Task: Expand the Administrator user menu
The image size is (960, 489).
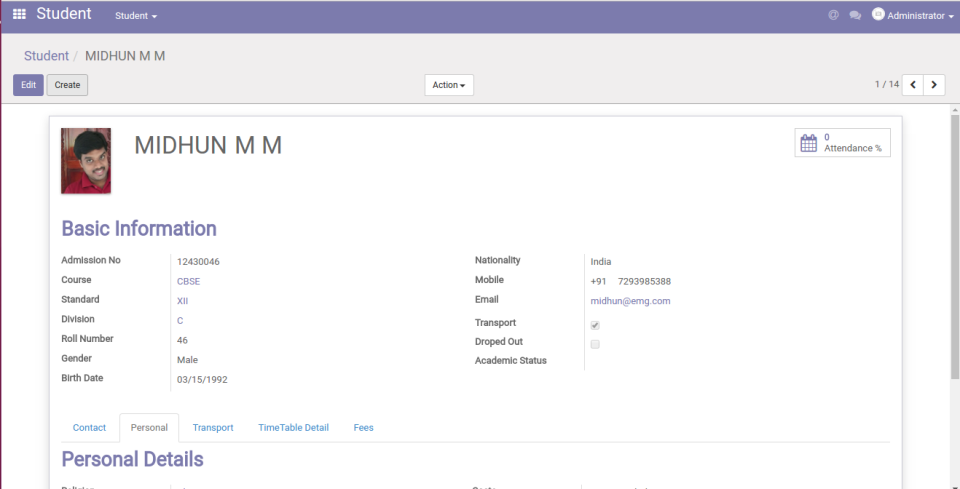Action: [920, 16]
